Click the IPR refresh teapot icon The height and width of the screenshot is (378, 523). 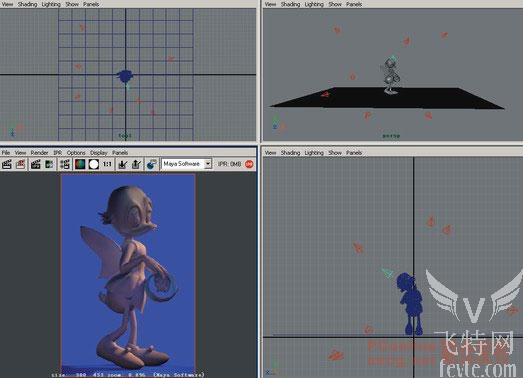151,164
